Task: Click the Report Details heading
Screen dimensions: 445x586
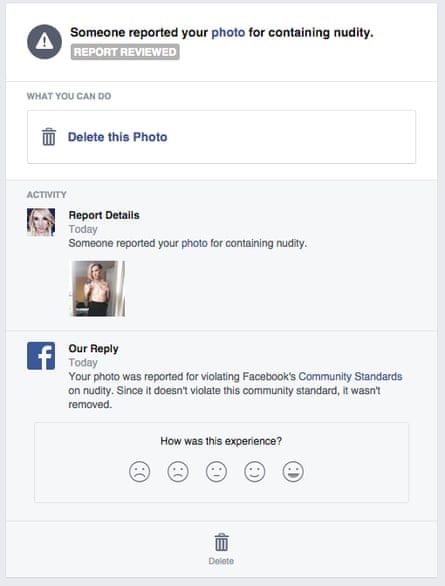Action: 104,215
